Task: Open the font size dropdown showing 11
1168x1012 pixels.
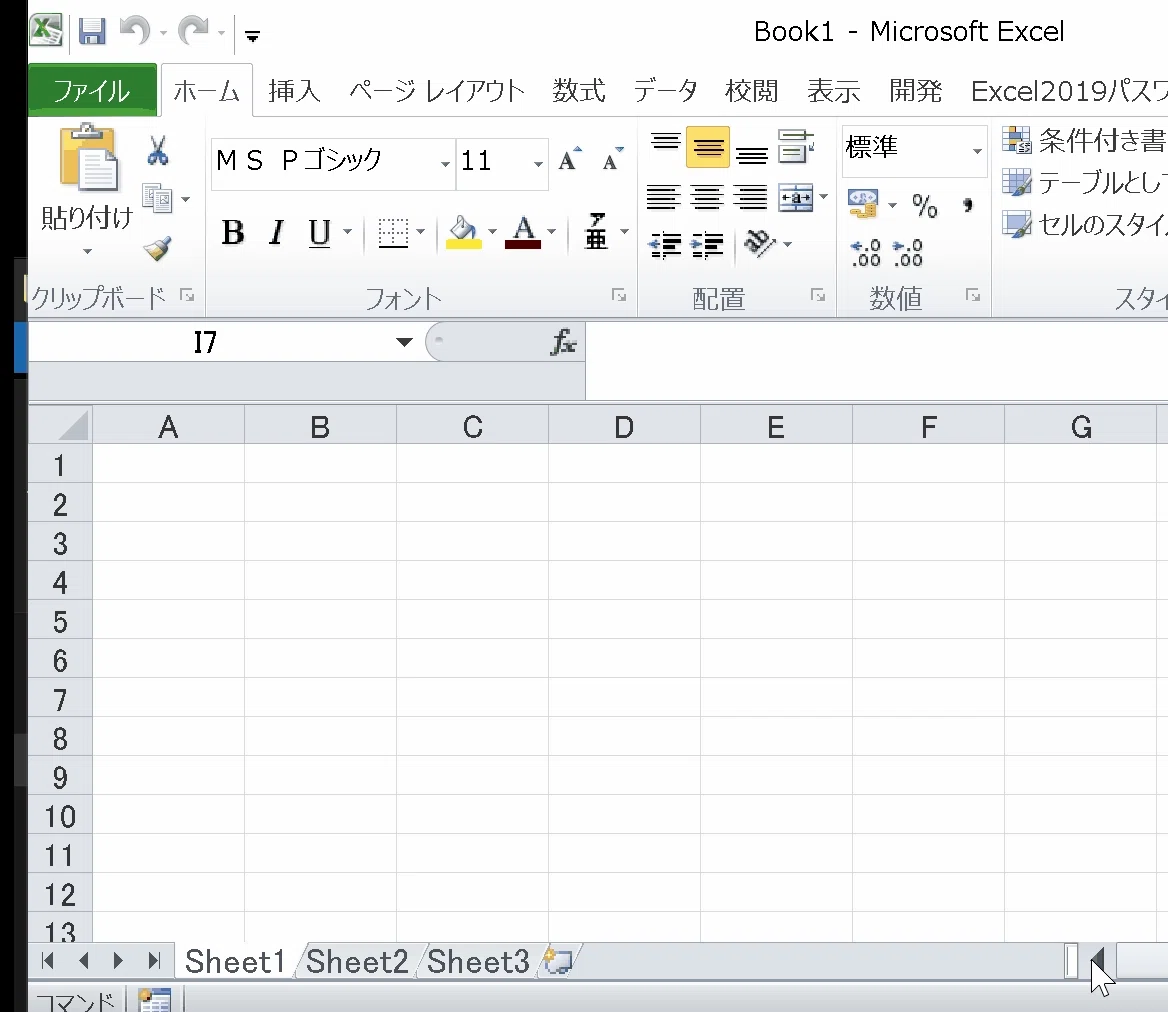Action: (x=538, y=163)
